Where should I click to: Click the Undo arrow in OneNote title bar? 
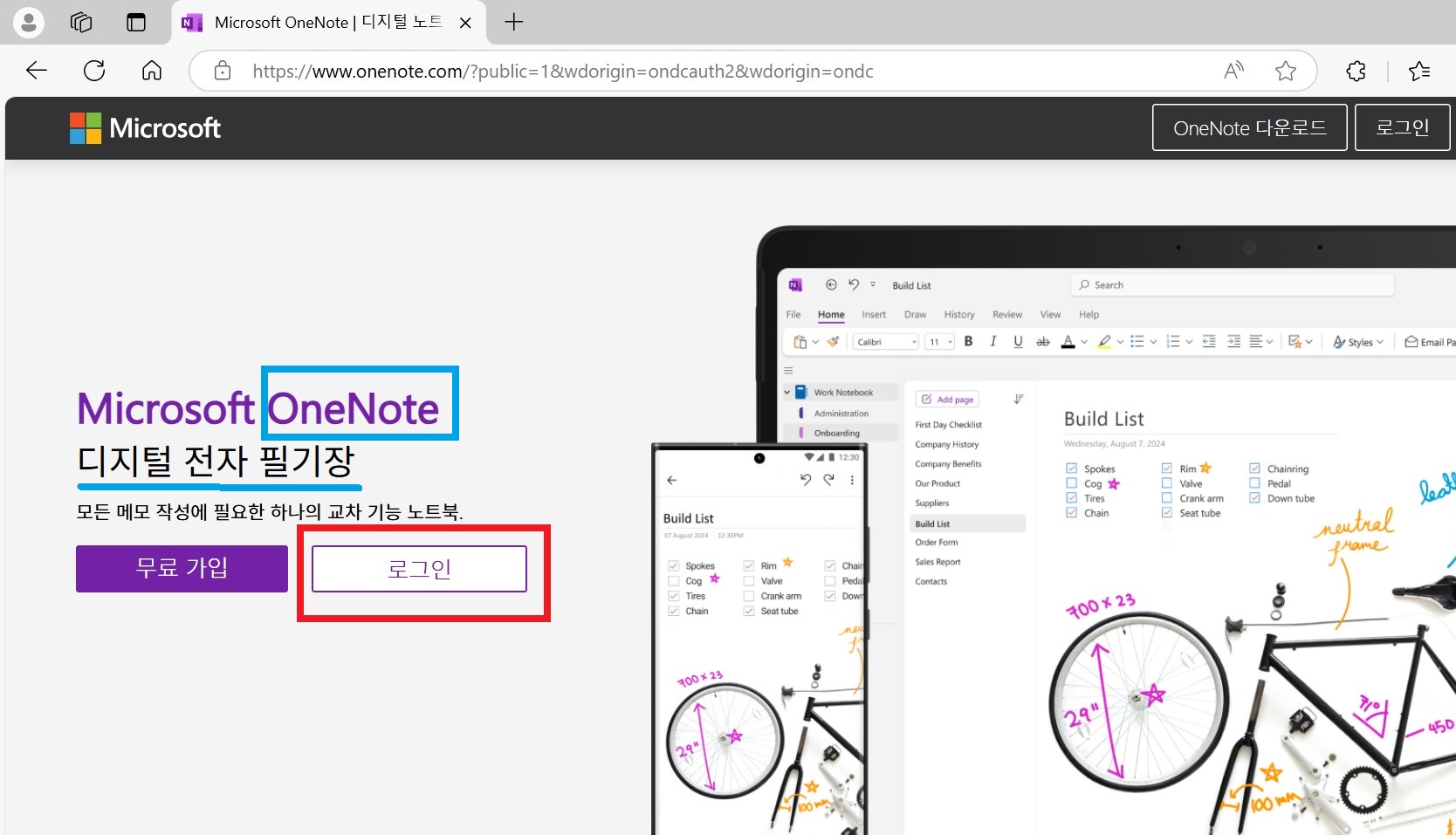pos(854,284)
